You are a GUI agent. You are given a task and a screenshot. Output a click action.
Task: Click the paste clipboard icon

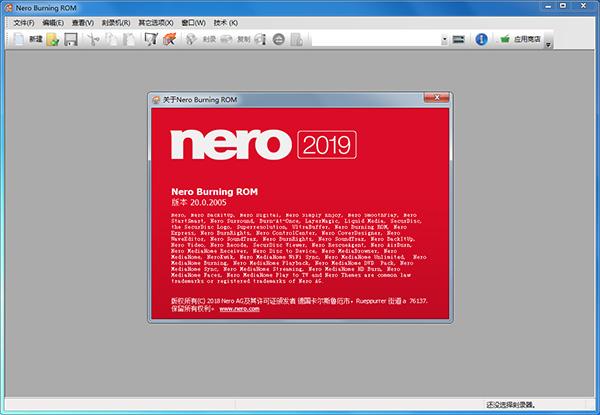click(129, 39)
